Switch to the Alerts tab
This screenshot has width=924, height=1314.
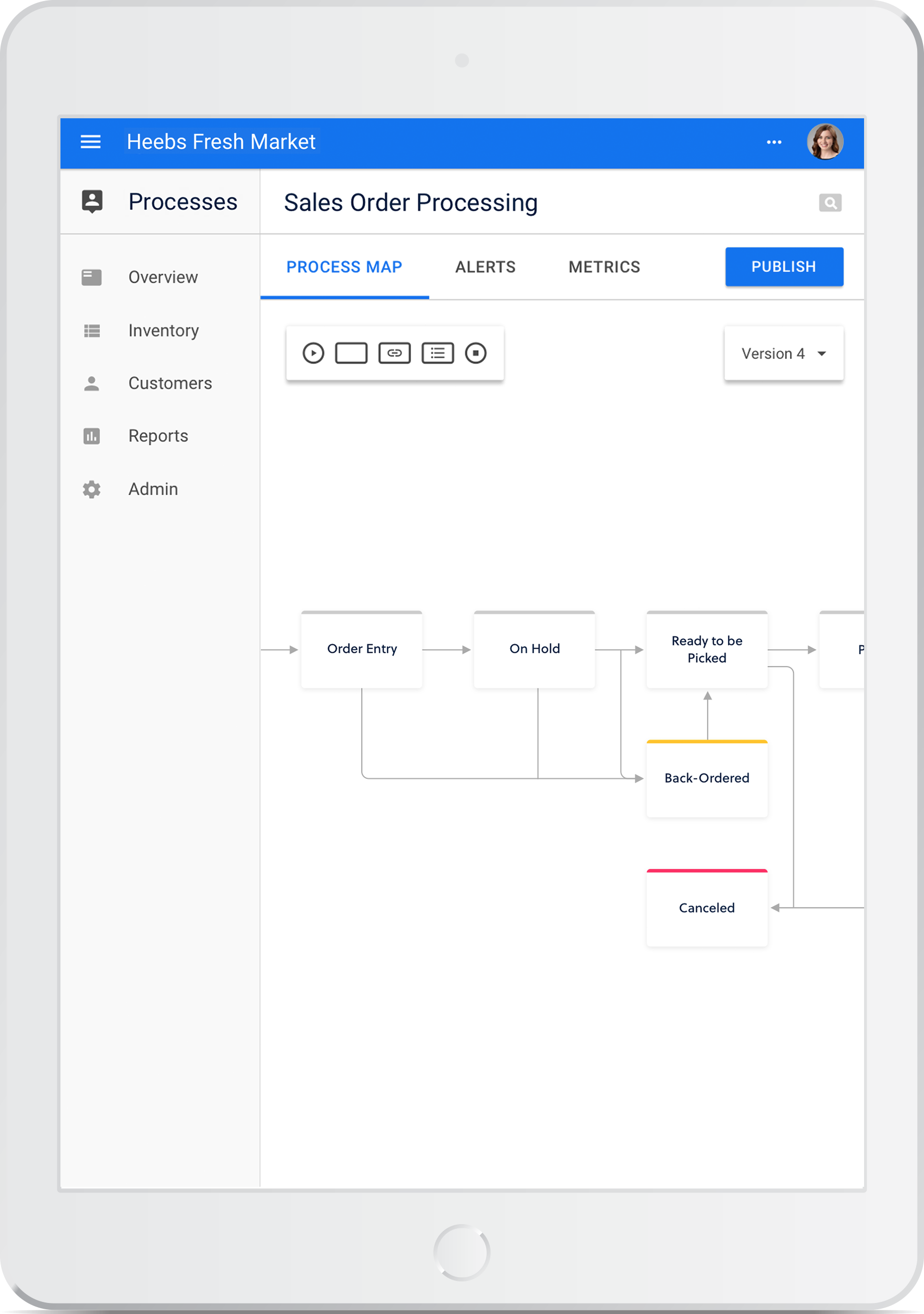point(485,267)
